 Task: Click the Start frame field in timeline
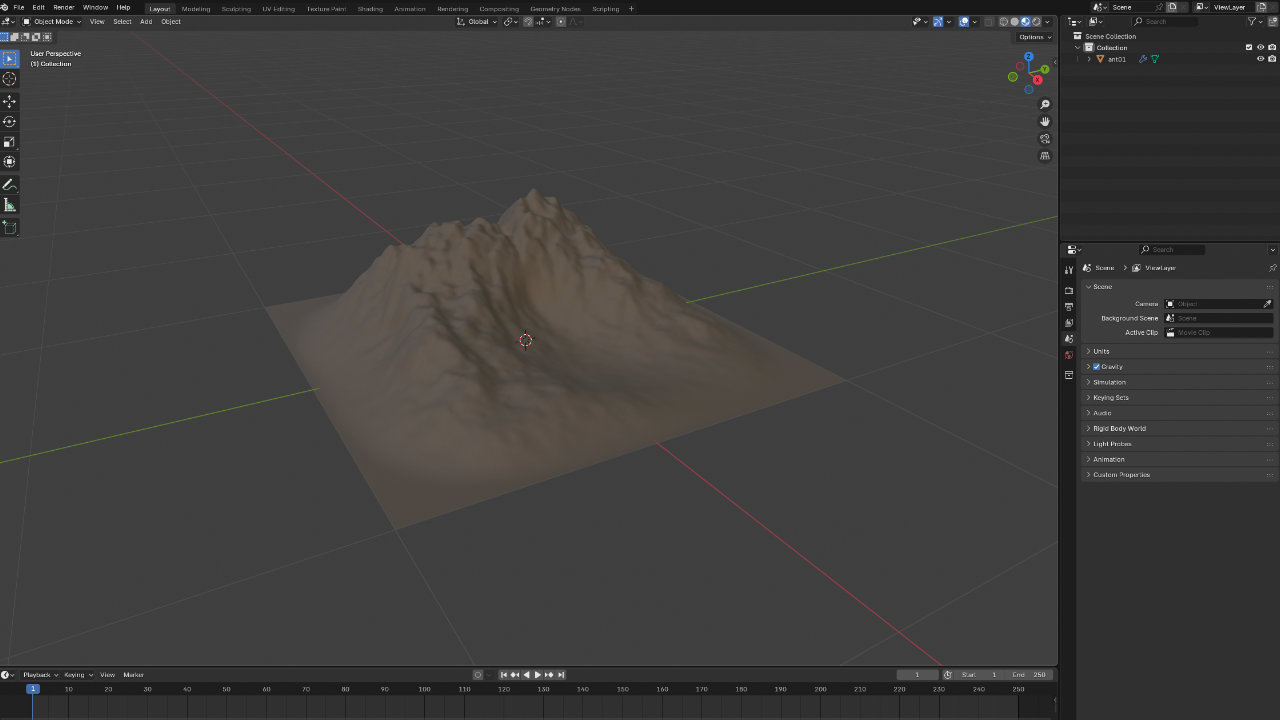[x=980, y=675]
